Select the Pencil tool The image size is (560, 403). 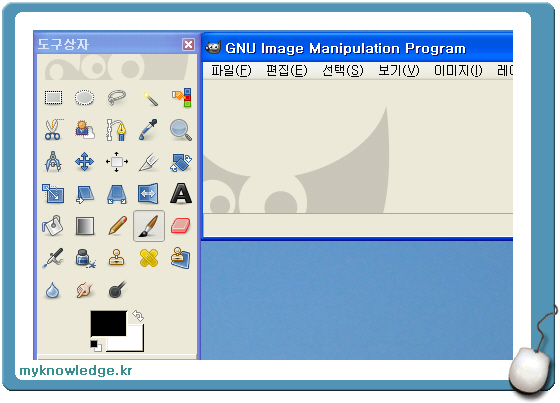117,226
